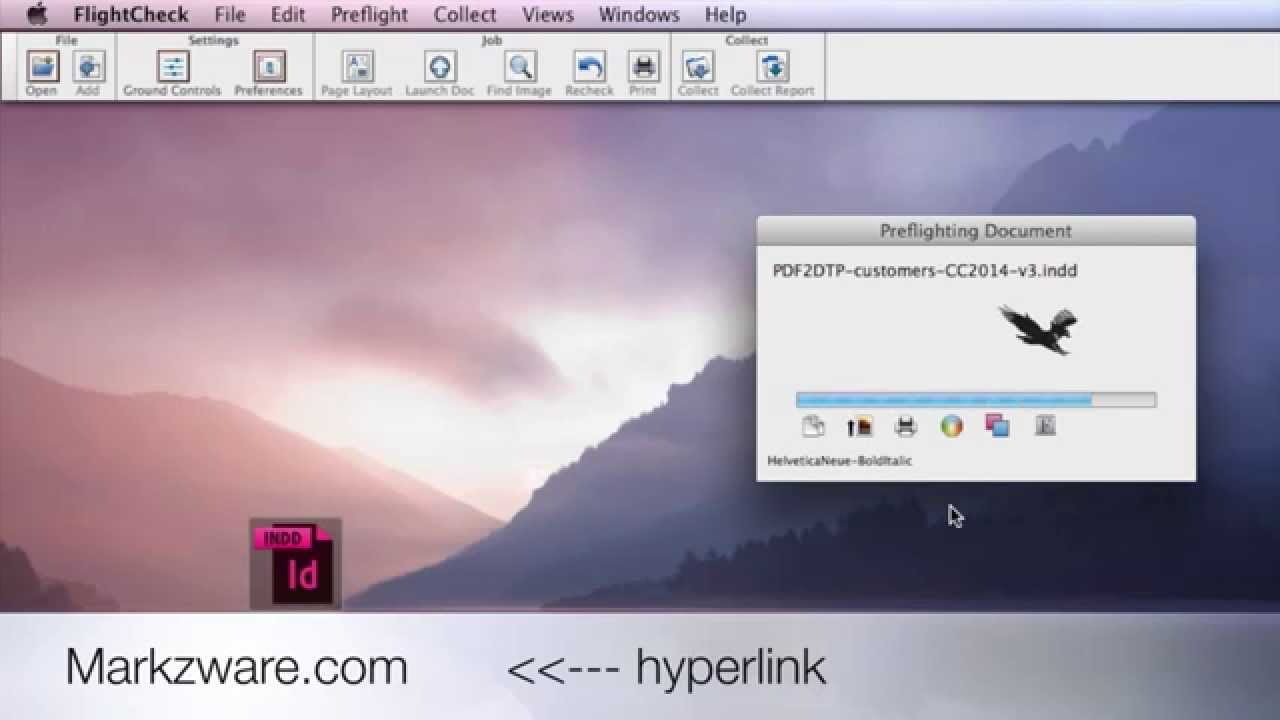
Task: Open the Preflight menu
Action: 370,14
